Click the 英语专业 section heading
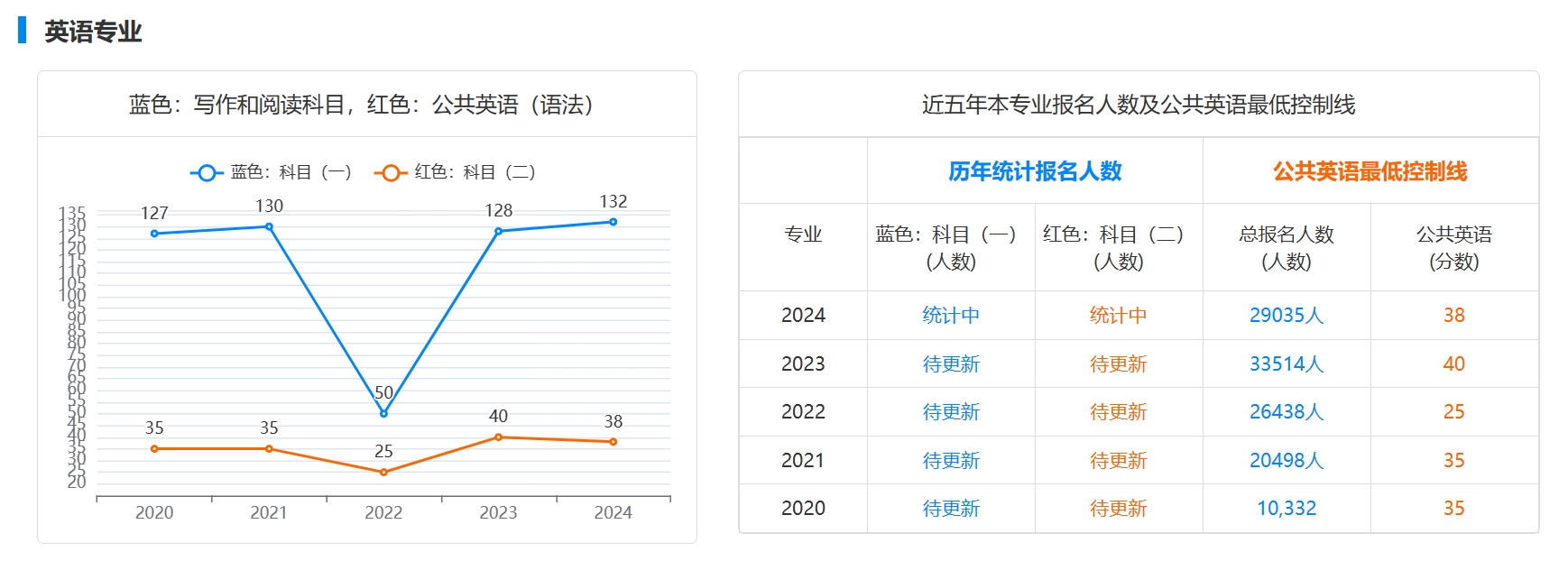This screenshot has height=561, width=1568. pos(93,32)
